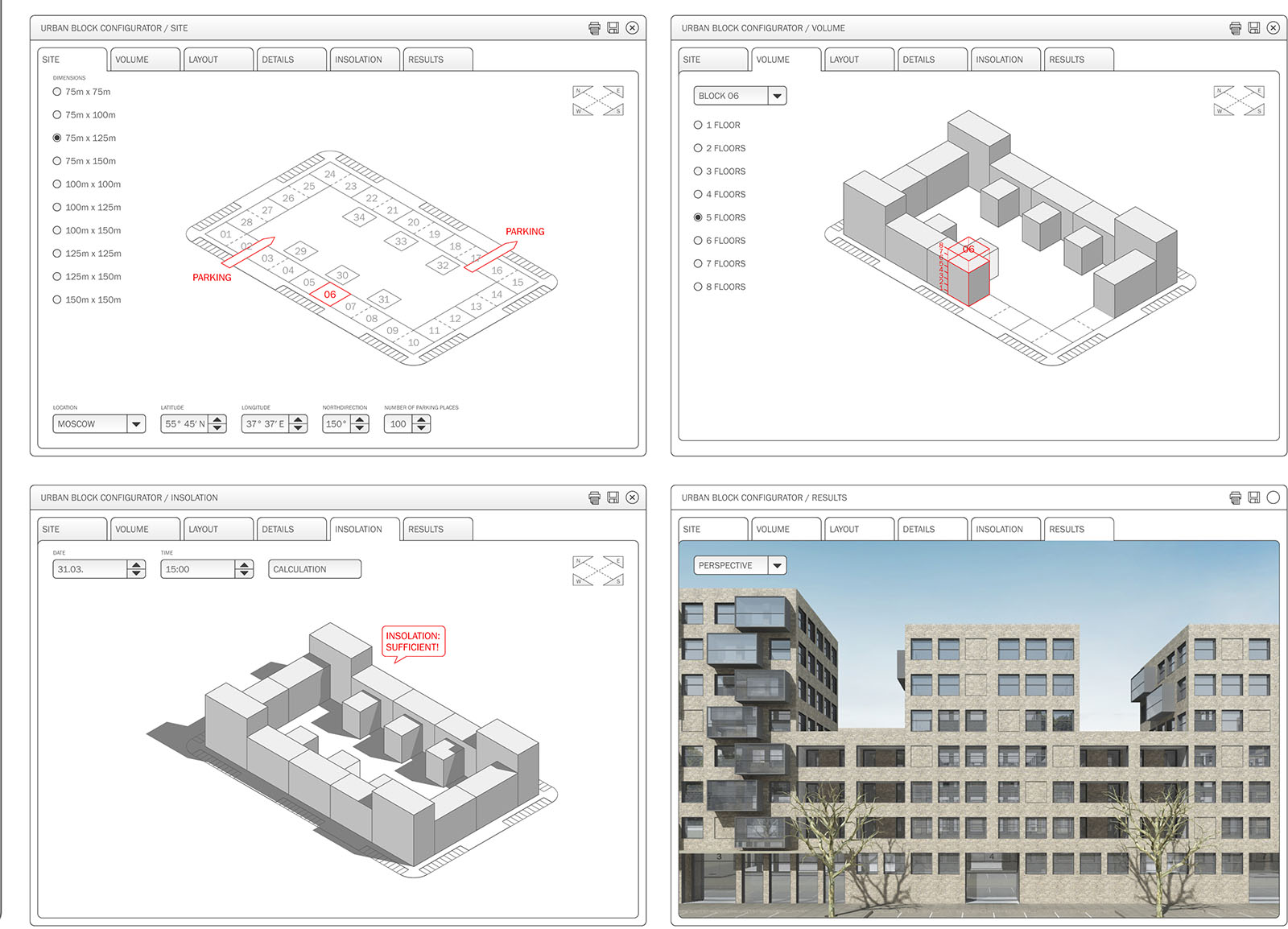Click the compass orientation icon in the Site panel
The image size is (1288, 929).
pyautogui.click(x=597, y=101)
